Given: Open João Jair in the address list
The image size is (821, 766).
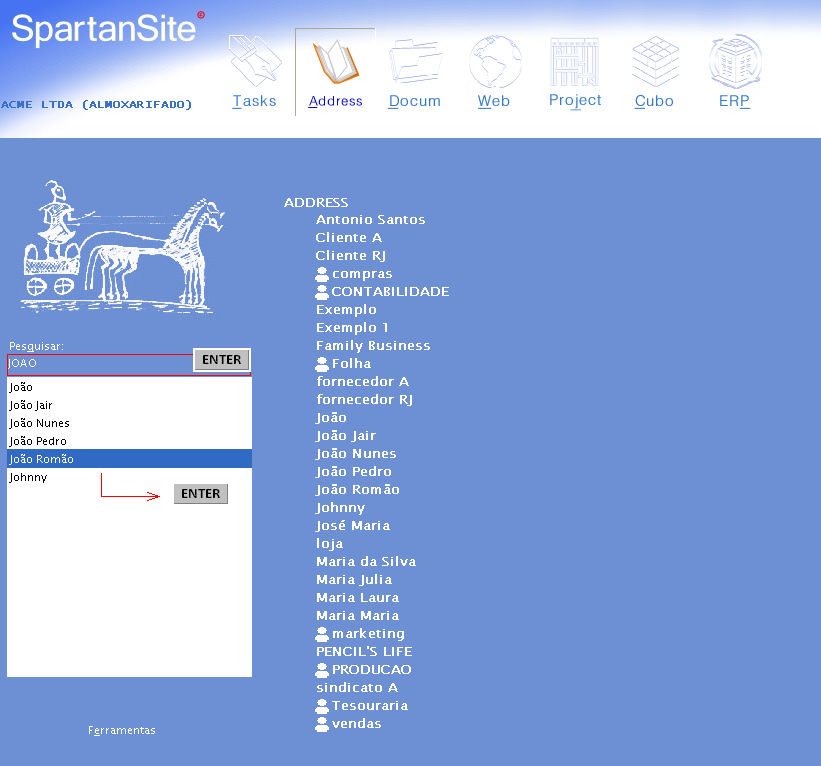Looking at the screenshot, I should 346,436.
